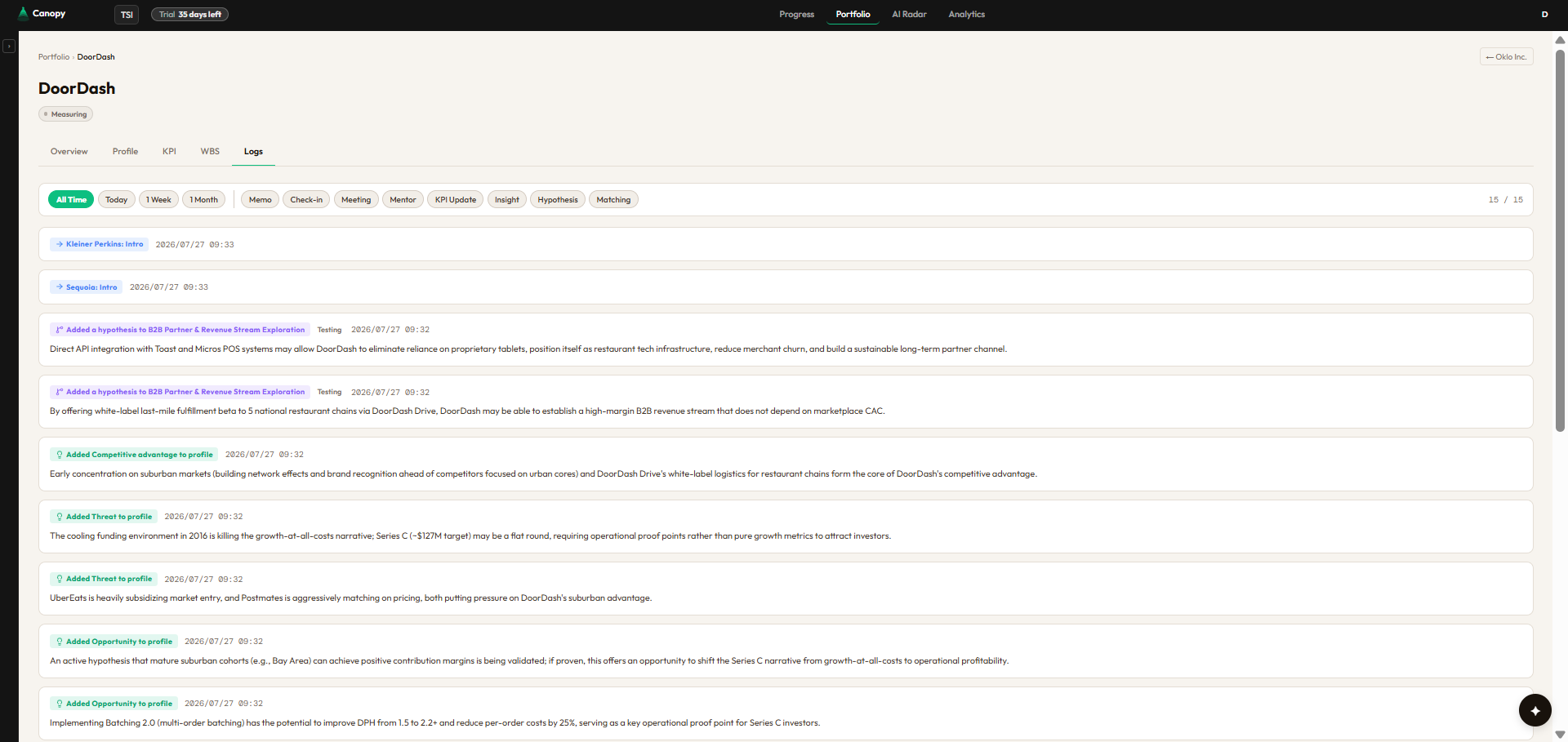Viewport: 1568px width, 742px height.
Task: Toggle the Matching log type filter
Action: tap(613, 199)
